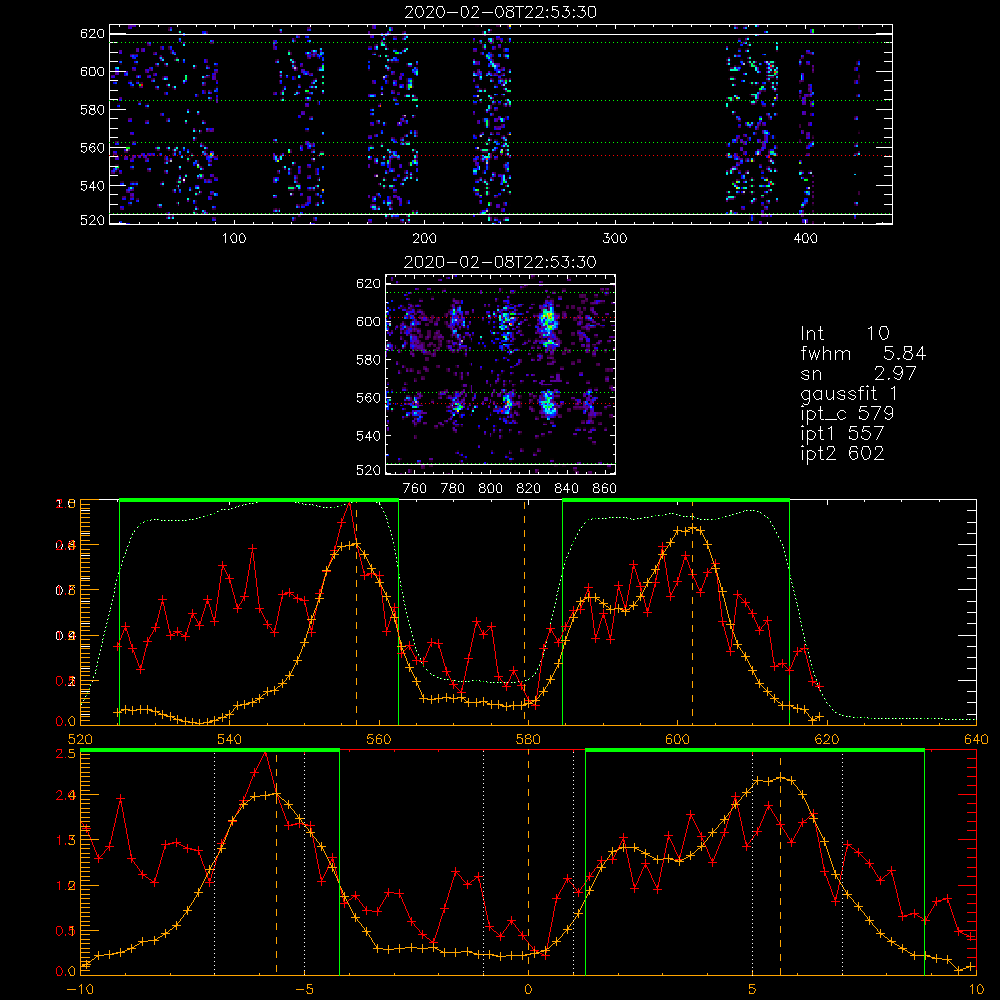Click the 800 x-axis label of middle plot
Image resolution: width=1000 pixels, height=1000 pixels.
[490, 489]
